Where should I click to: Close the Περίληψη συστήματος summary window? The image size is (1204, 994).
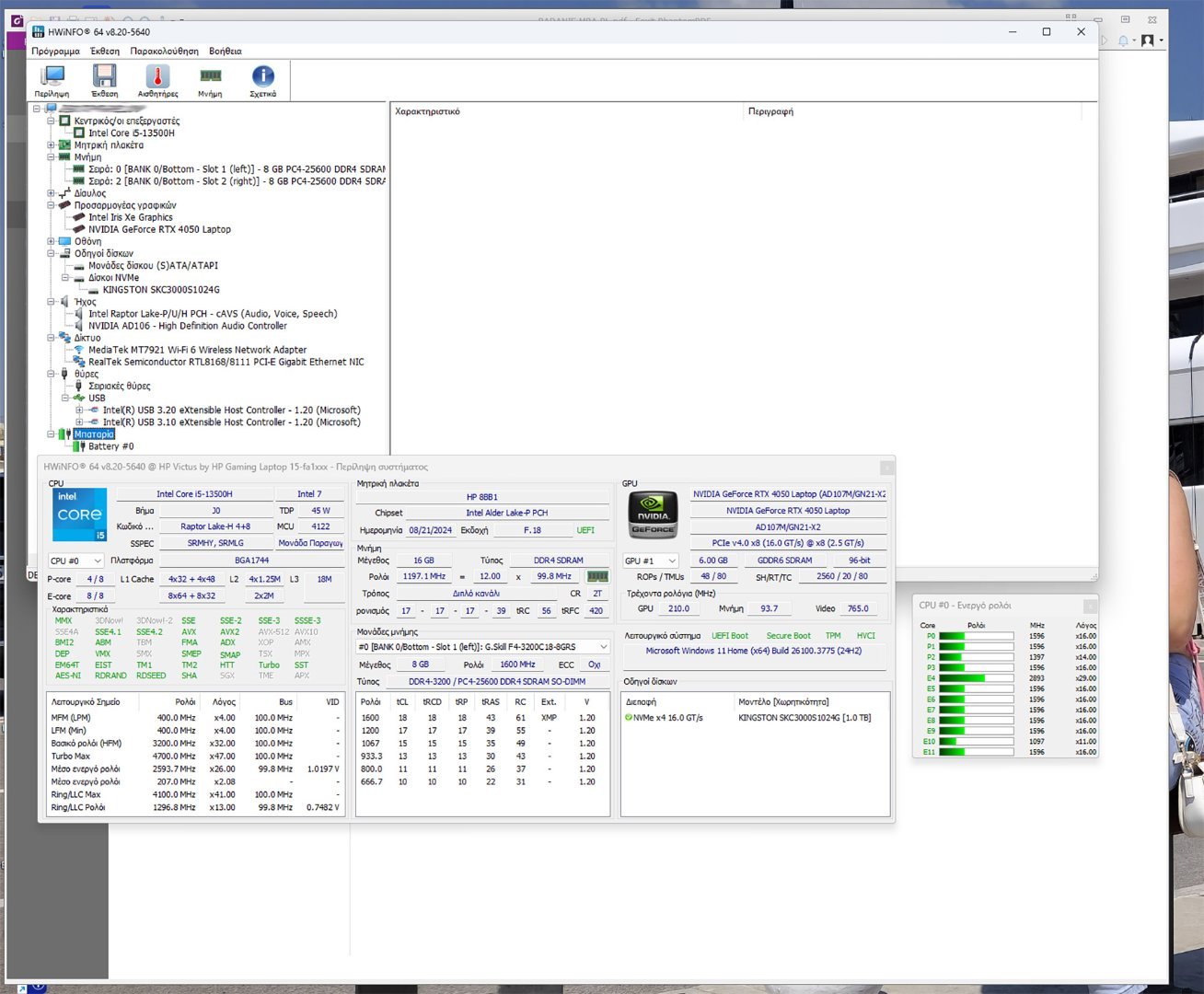[886, 468]
